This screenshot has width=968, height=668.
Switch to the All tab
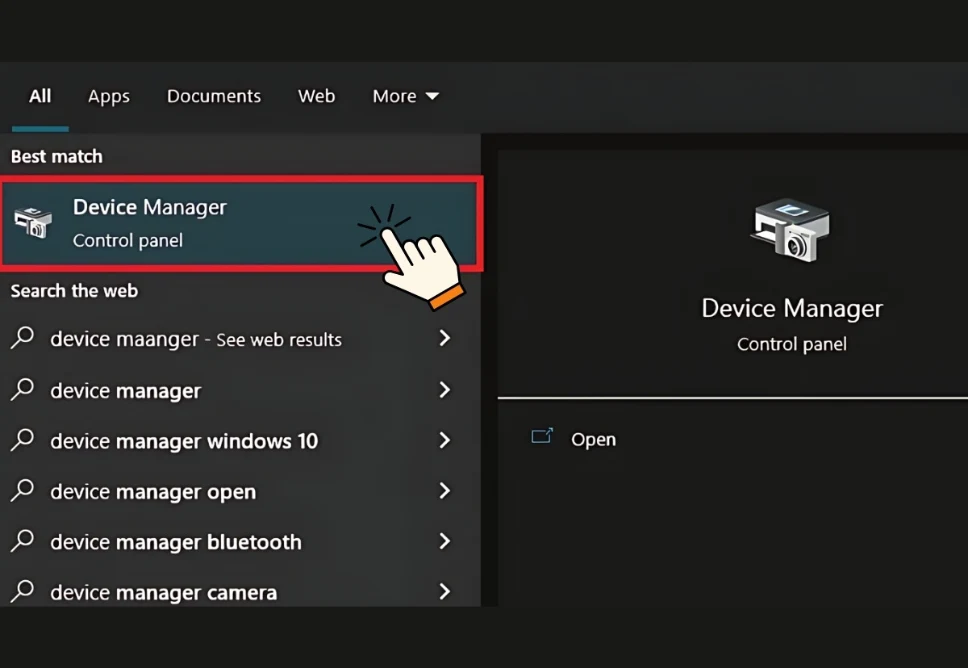click(x=40, y=96)
